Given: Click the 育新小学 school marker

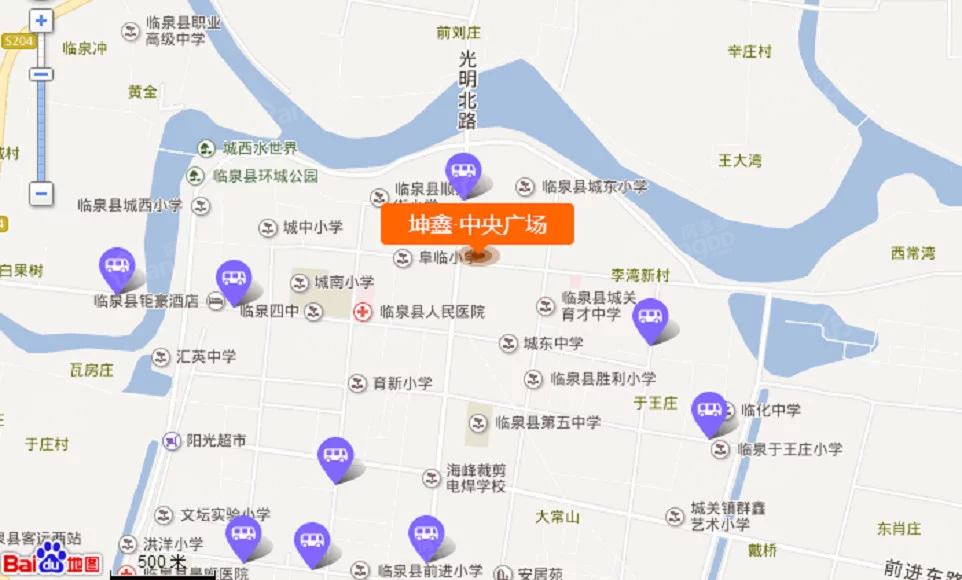Looking at the screenshot, I should tap(357, 384).
